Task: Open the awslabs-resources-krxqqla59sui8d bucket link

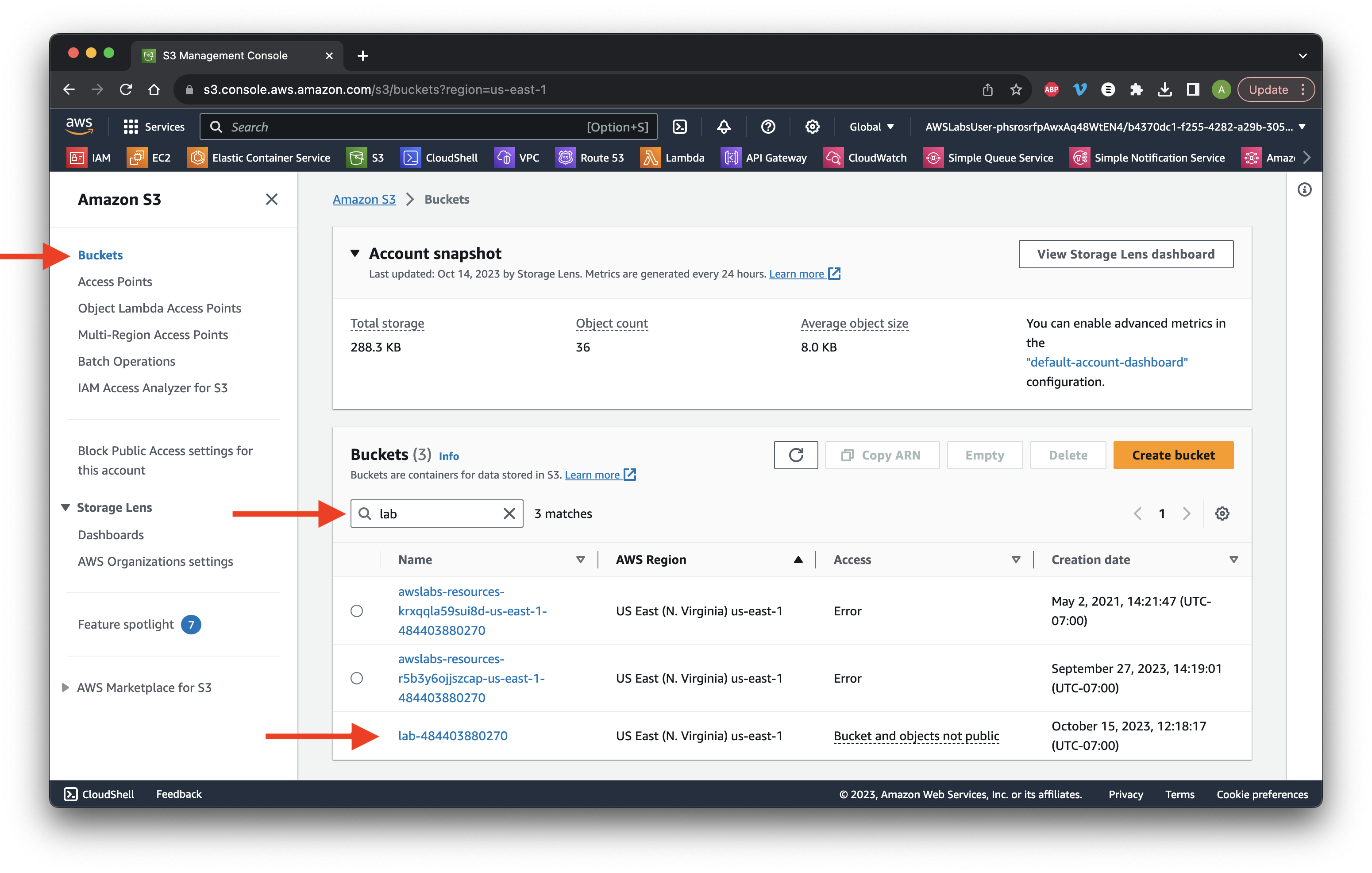Action: tap(472, 611)
